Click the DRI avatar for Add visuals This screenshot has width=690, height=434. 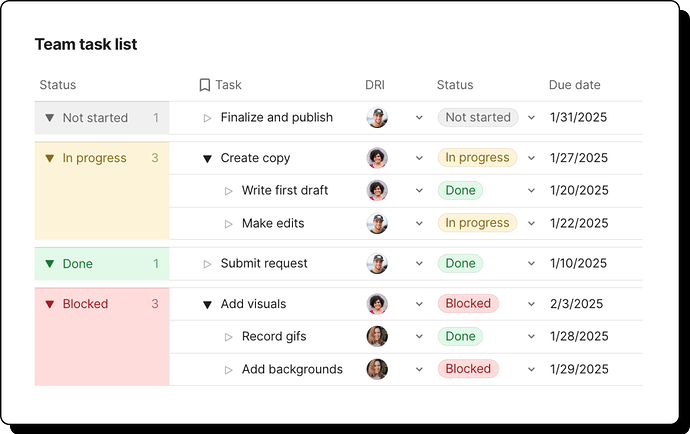377,304
